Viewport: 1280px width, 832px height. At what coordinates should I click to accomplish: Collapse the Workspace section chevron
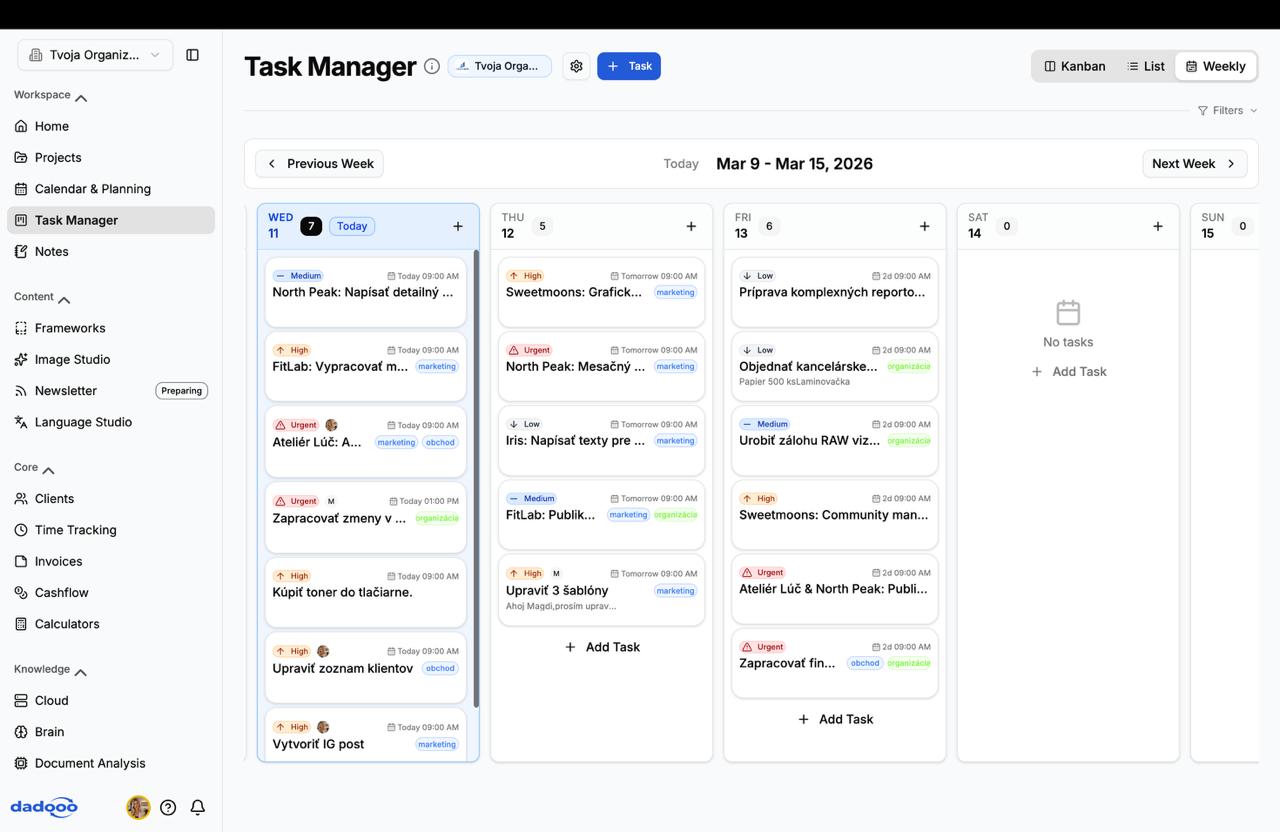click(x=80, y=95)
